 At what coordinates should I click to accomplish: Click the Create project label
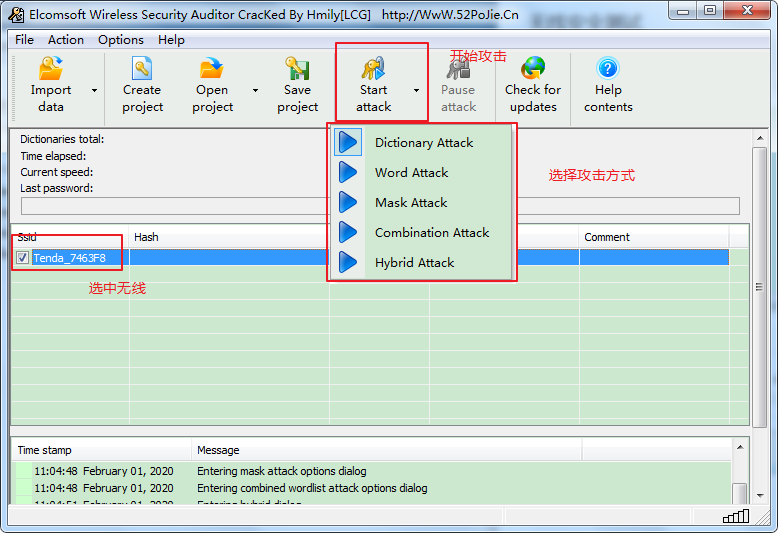(142, 98)
